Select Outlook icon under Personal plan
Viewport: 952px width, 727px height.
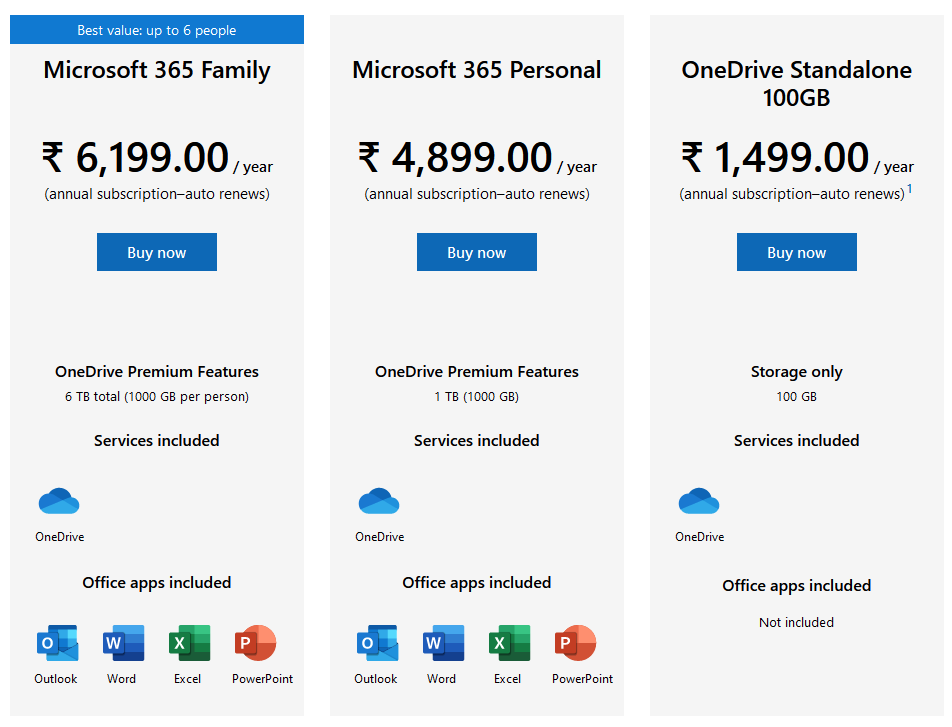377,643
